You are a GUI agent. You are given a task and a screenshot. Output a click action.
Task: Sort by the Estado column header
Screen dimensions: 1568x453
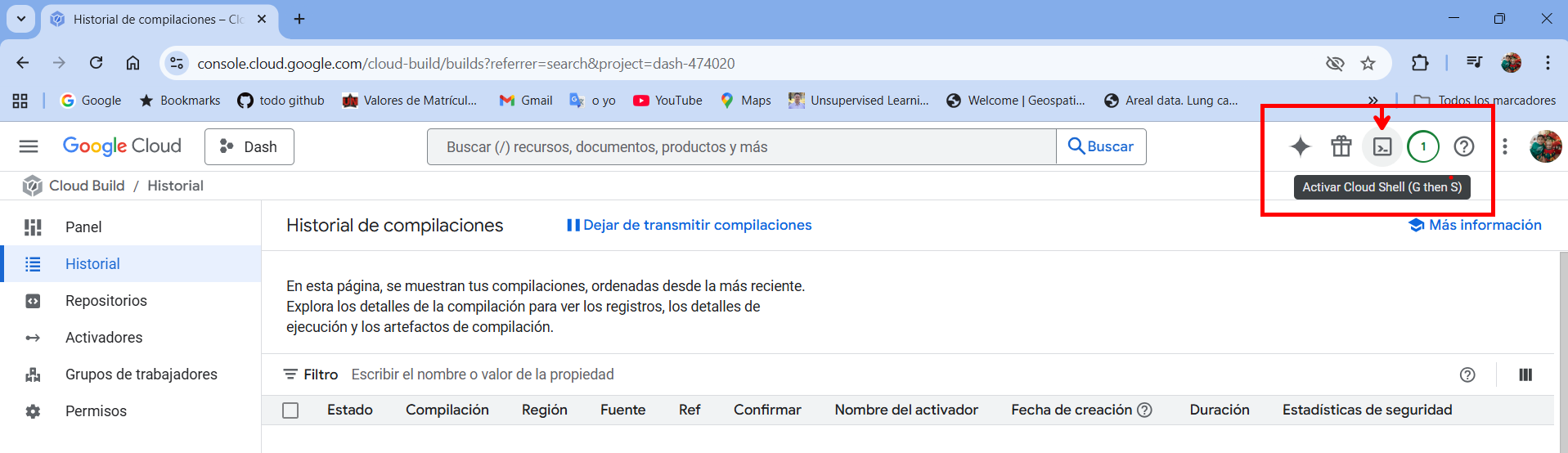click(x=350, y=410)
